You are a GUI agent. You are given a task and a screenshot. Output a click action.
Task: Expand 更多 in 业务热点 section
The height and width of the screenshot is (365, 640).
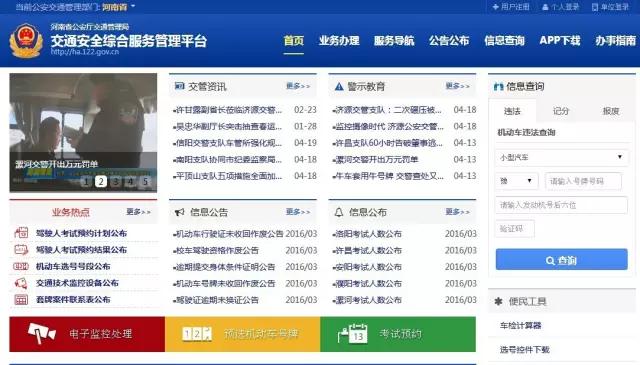click(x=138, y=212)
